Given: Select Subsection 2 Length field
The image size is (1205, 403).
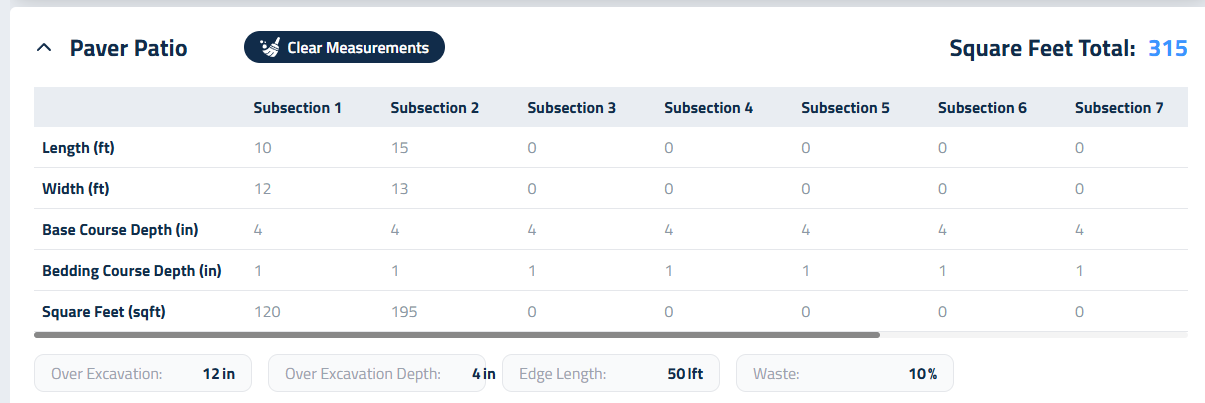Looking at the screenshot, I should pyautogui.click(x=400, y=148).
